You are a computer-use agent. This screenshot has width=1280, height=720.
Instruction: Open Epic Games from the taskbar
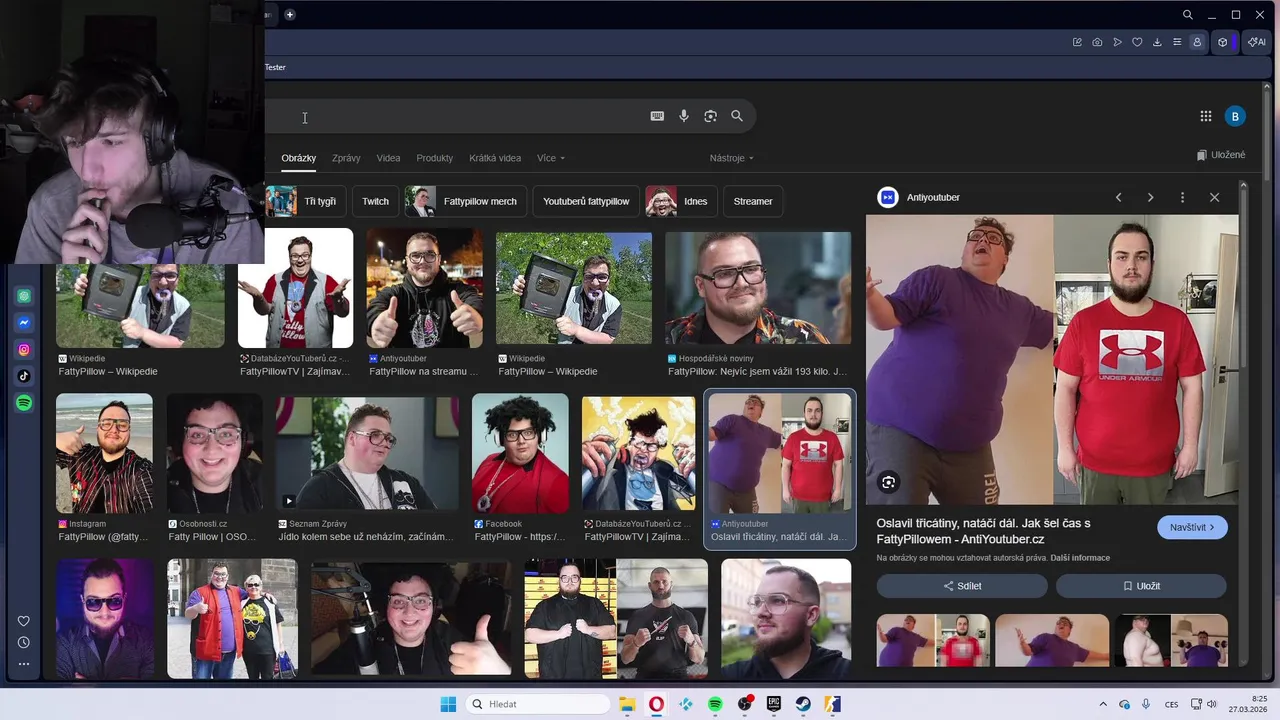(x=774, y=704)
